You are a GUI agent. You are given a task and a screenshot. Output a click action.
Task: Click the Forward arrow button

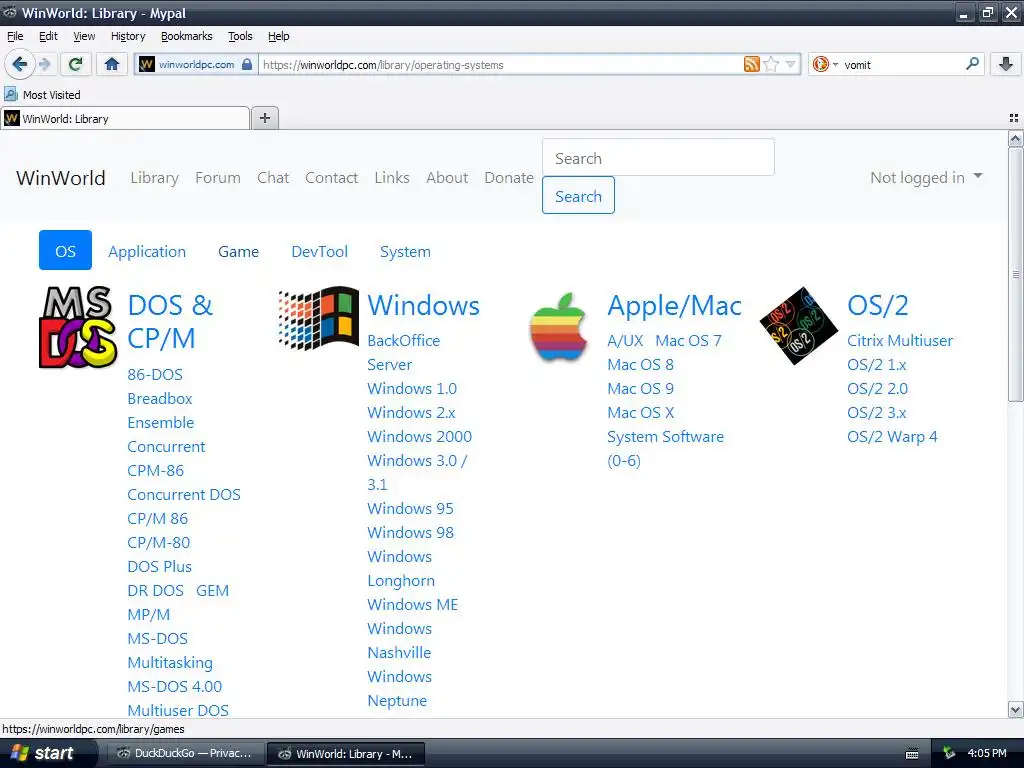tap(44, 64)
